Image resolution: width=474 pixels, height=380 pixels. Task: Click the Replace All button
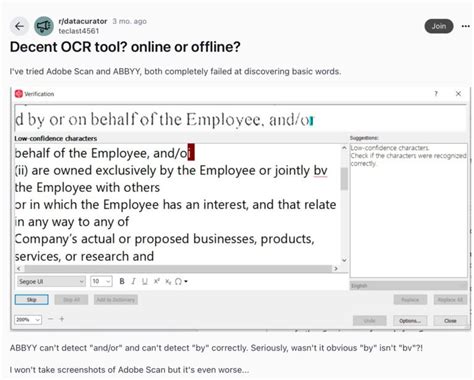click(x=450, y=300)
